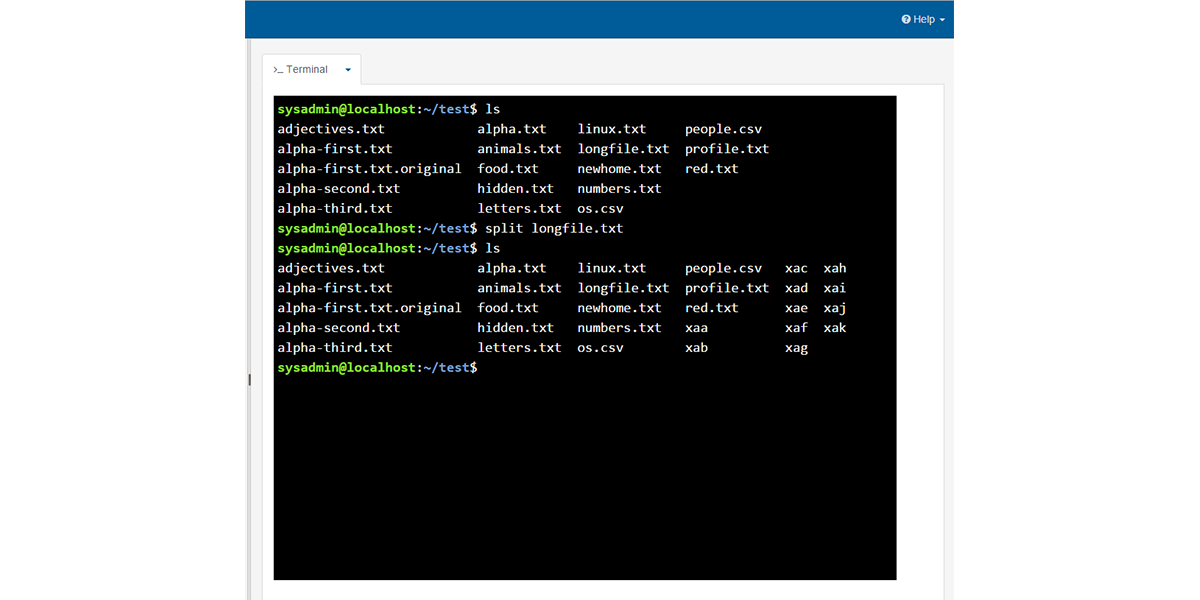The height and width of the screenshot is (600, 1200).
Task: Click newhome.txt in the listing after split
Action: coord(619,308)
